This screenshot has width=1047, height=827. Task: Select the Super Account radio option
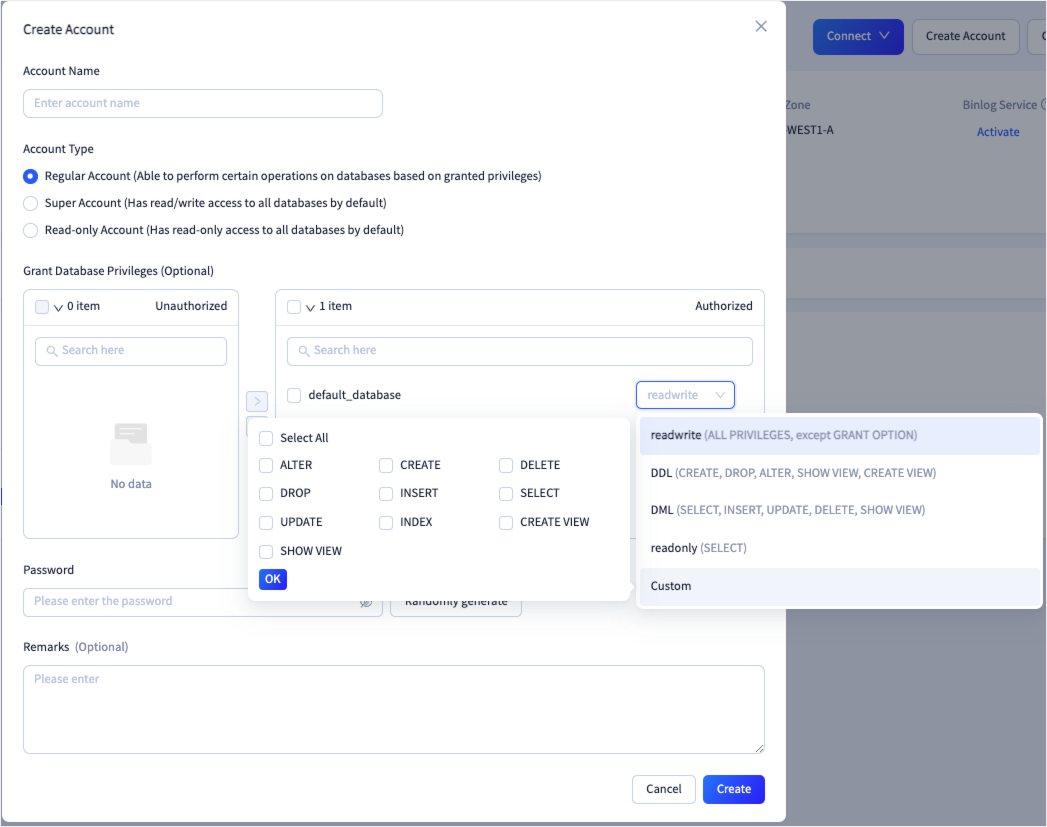(31, 203)
